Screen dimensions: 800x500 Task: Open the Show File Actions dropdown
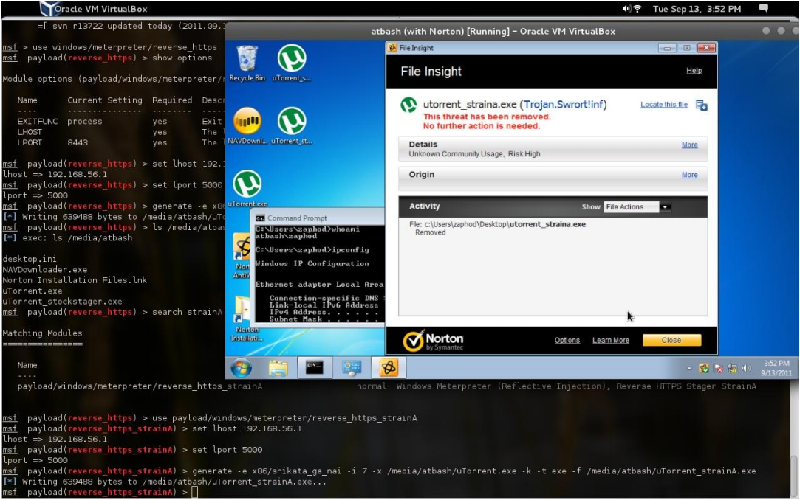tap(637, 207)
